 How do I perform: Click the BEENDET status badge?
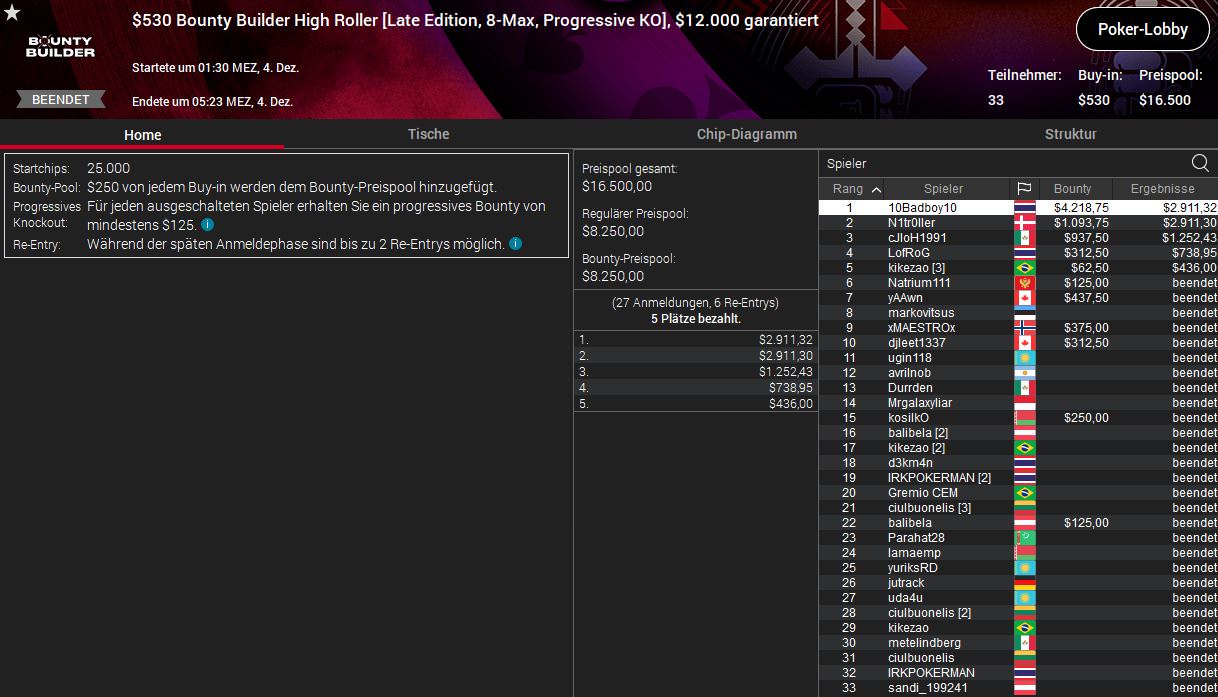[60, 100]
